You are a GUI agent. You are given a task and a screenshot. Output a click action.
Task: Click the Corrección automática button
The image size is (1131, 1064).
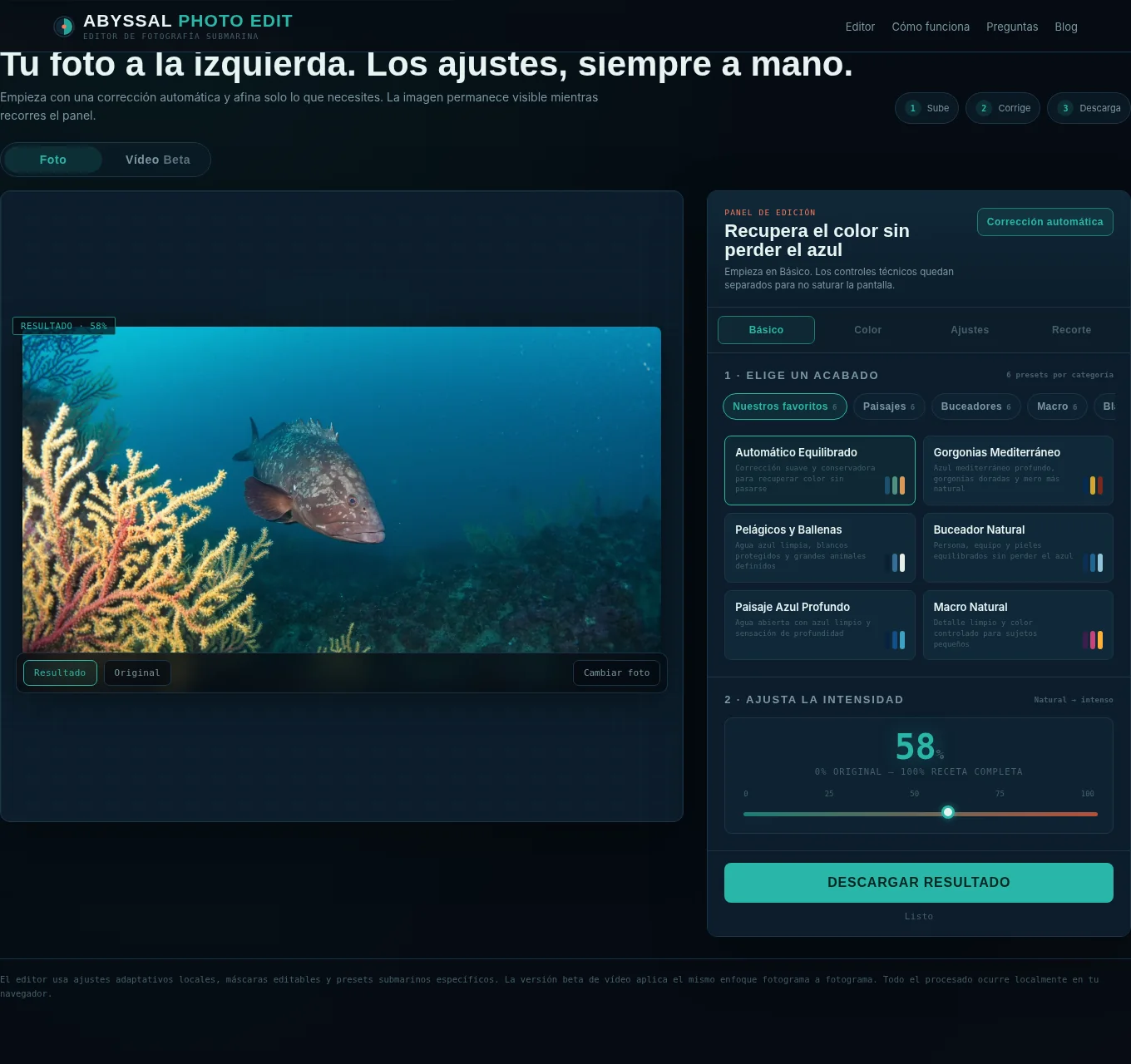[1045, 222]
